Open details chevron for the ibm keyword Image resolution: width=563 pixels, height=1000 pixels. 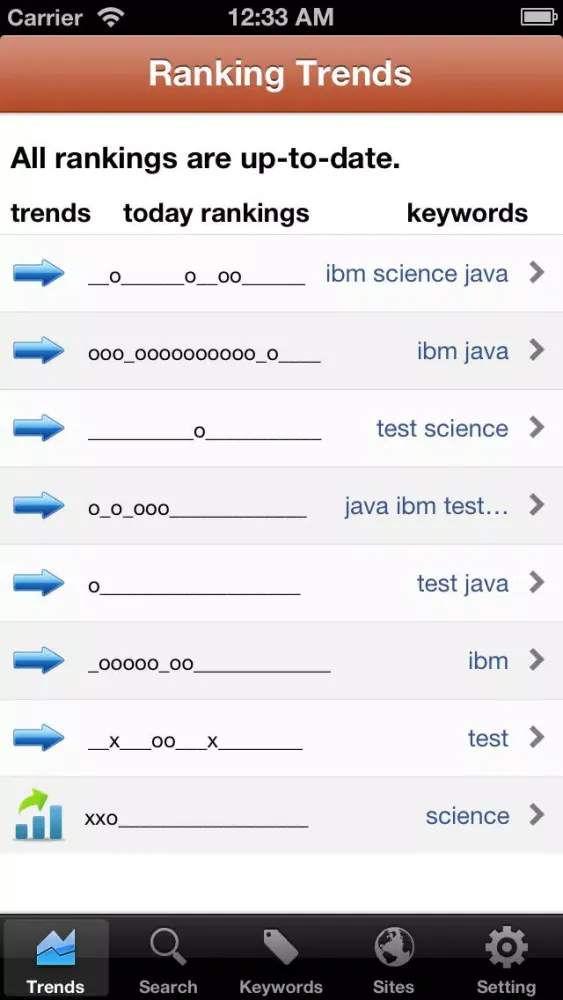pos(537,659)
